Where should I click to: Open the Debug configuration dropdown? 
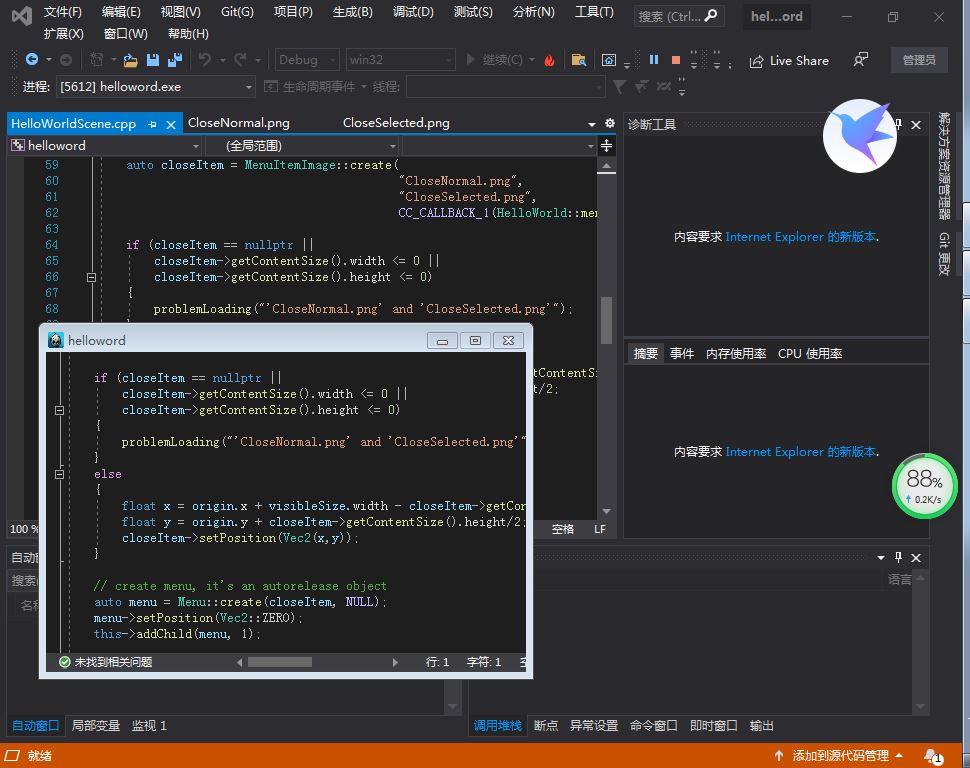pyautogui.click(x=306, y=60)
